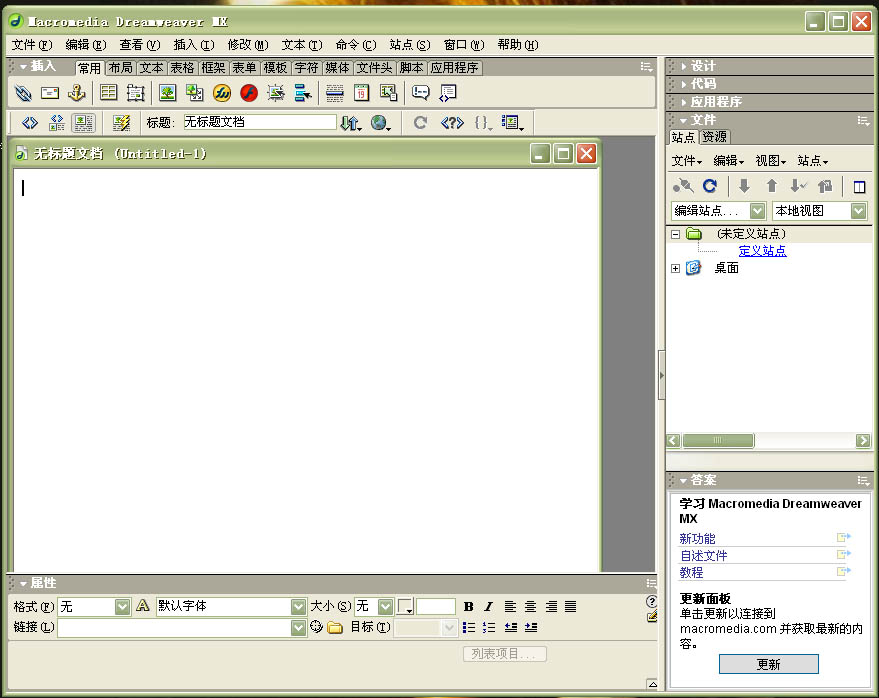
Task: Click into the 标题 title text field
Action: [258, 122]
